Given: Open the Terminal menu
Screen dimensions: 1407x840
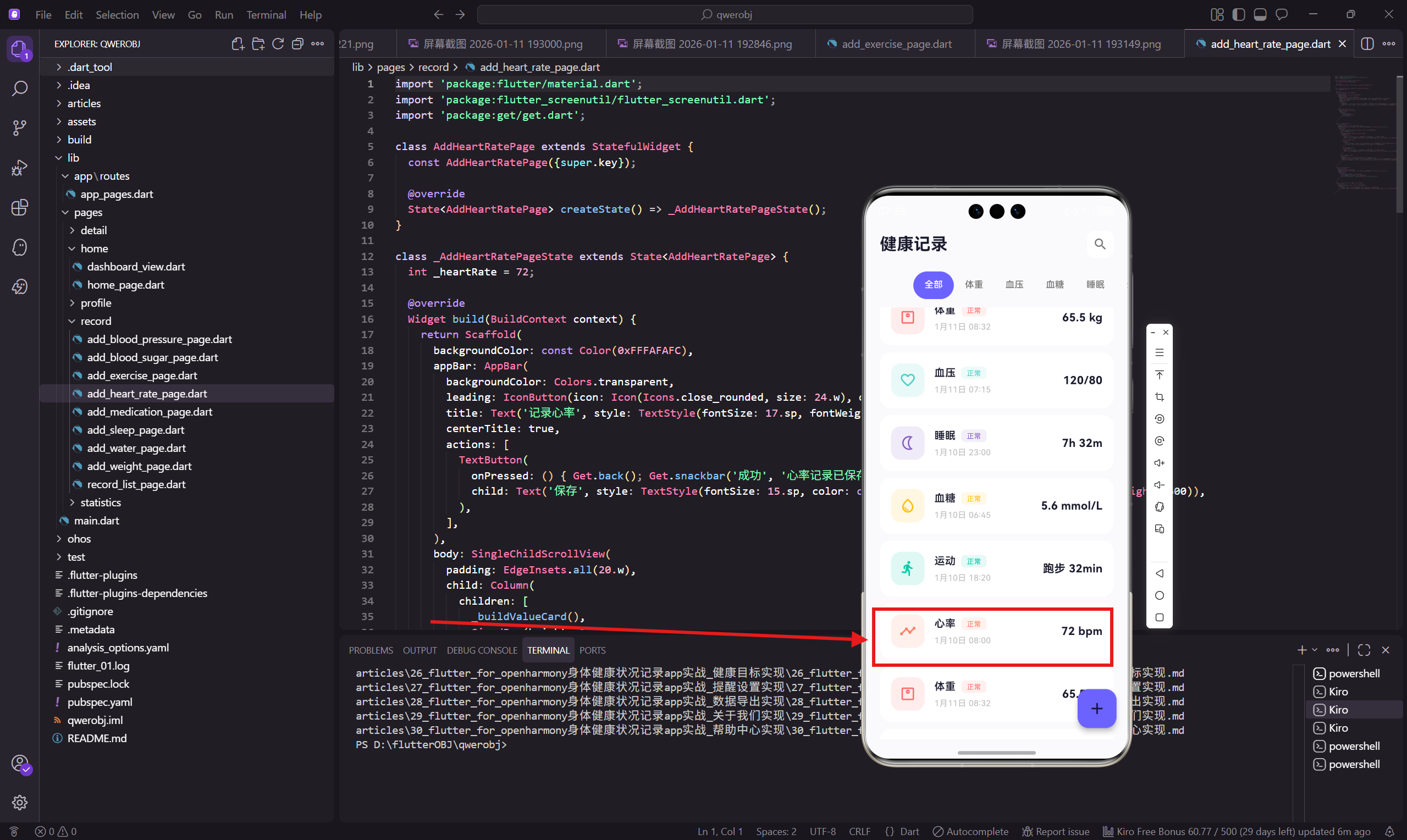Looking at the screenshot, I should point(266,15).
